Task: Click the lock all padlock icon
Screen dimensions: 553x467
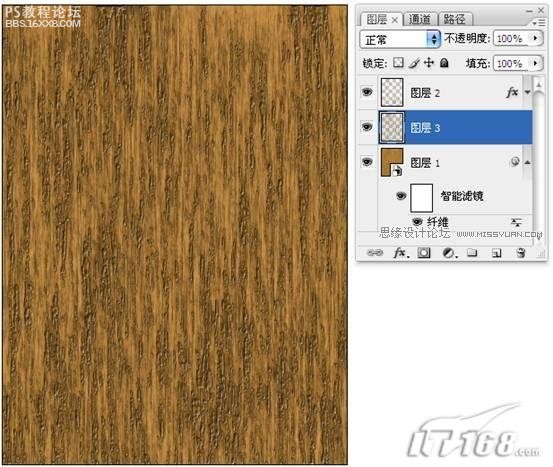Action: pyautogui.click(x=444, y=63)
